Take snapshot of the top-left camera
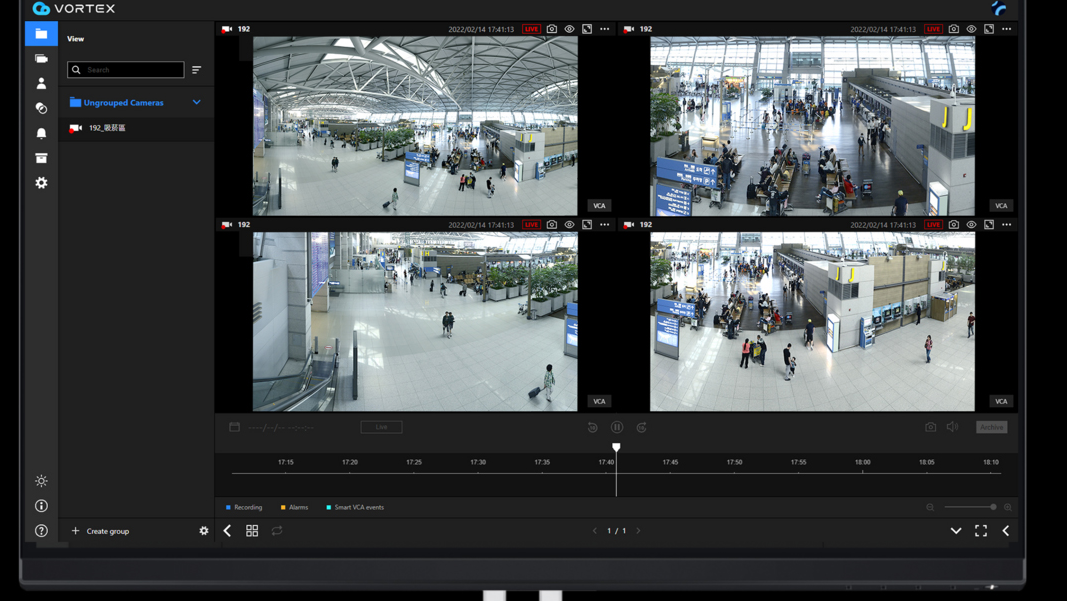The width and height of the screenshot is (1067, 601). [x=552, y=29]
